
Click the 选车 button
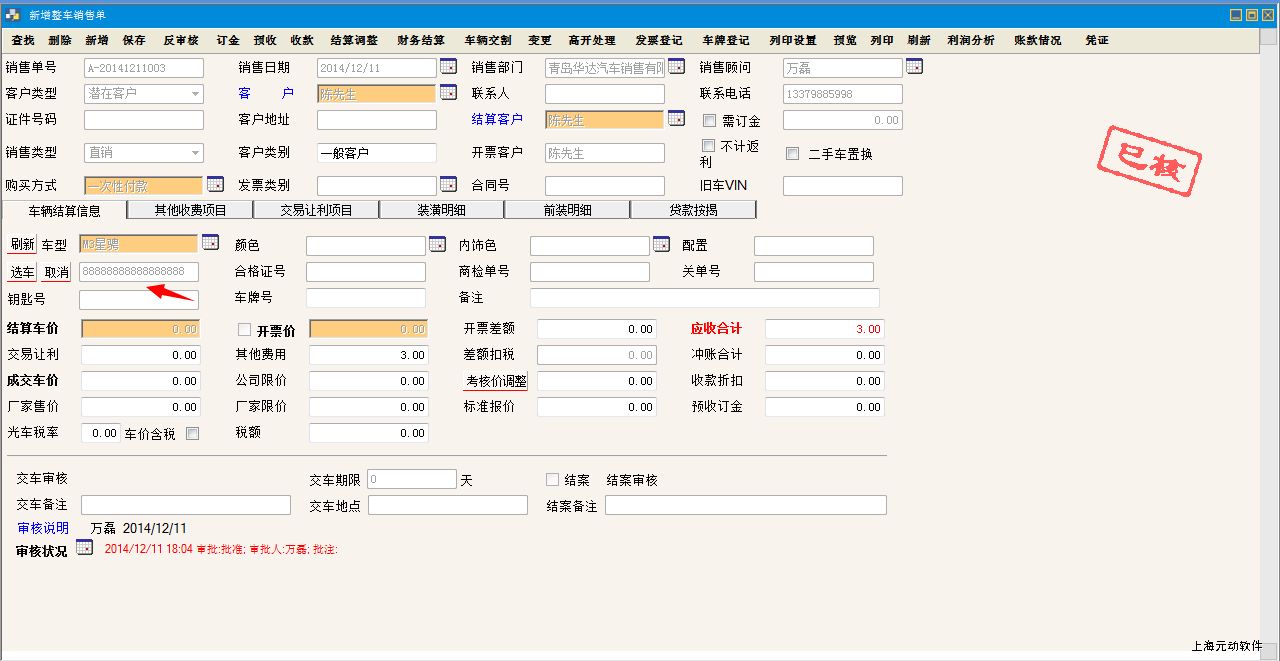coord(22,272)
